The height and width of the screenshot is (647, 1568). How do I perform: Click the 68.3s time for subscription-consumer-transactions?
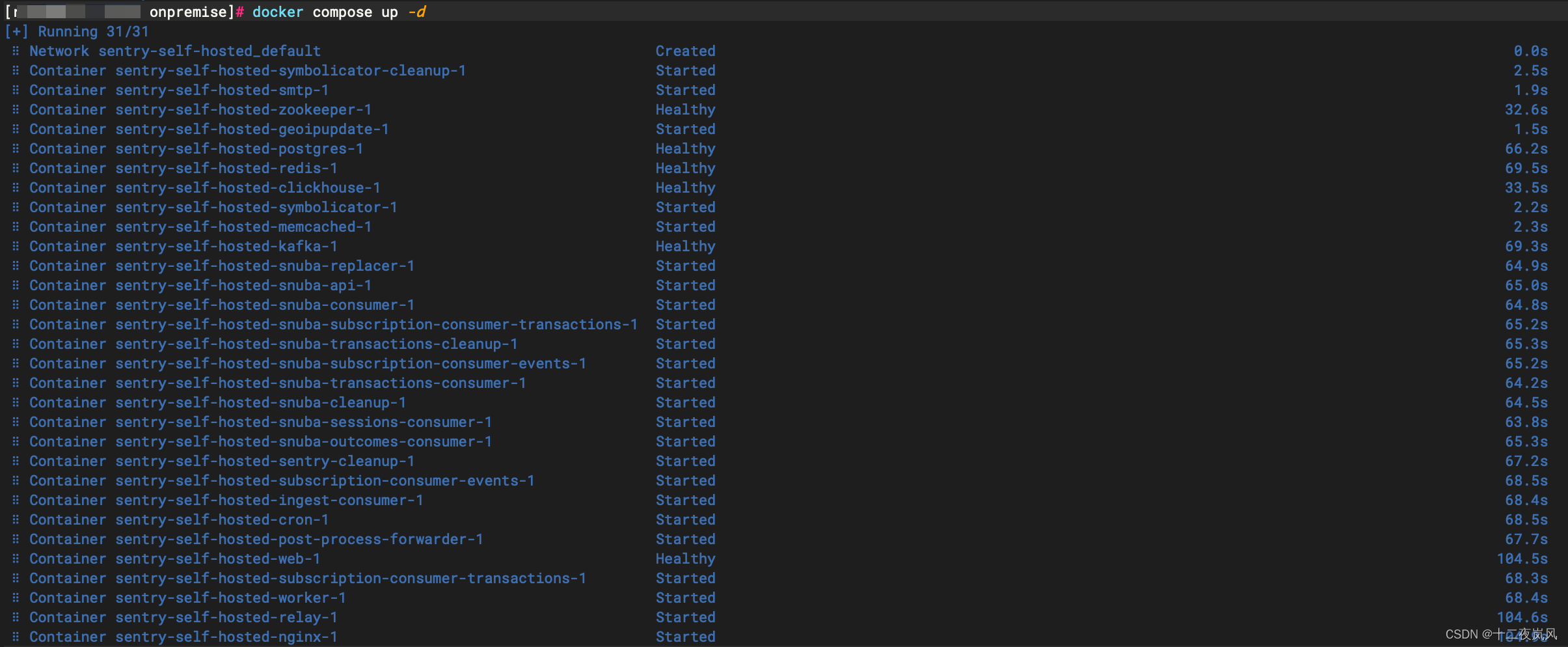[x=1526, y=578]
